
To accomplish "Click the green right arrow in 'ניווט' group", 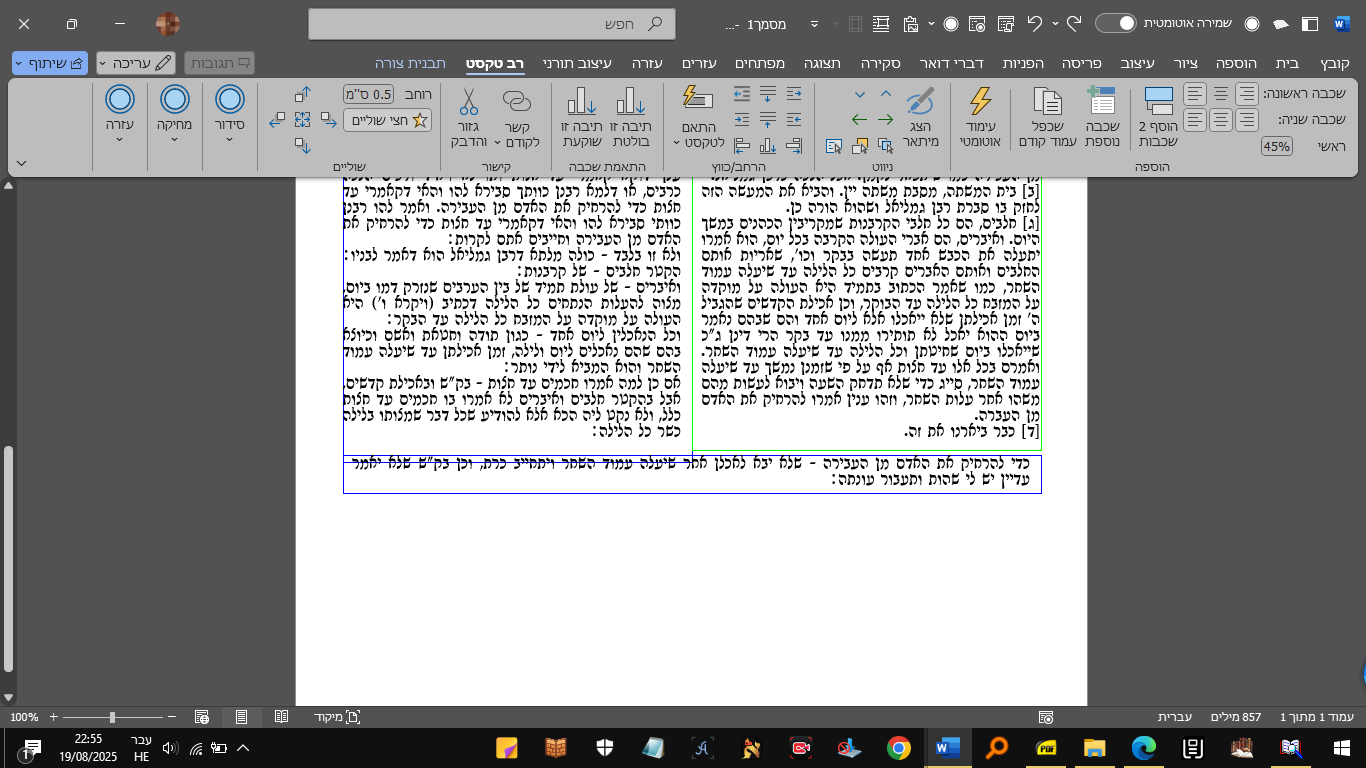I will click(885, 120).
